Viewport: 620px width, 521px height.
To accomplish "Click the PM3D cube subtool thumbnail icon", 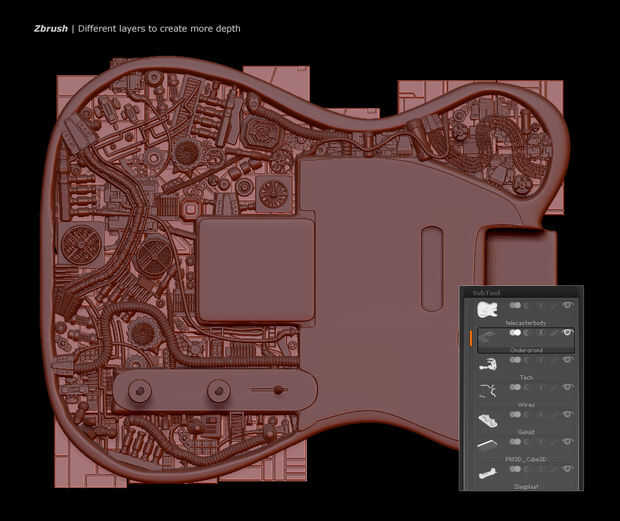I will pyautogui.click(x=487, y=444).
